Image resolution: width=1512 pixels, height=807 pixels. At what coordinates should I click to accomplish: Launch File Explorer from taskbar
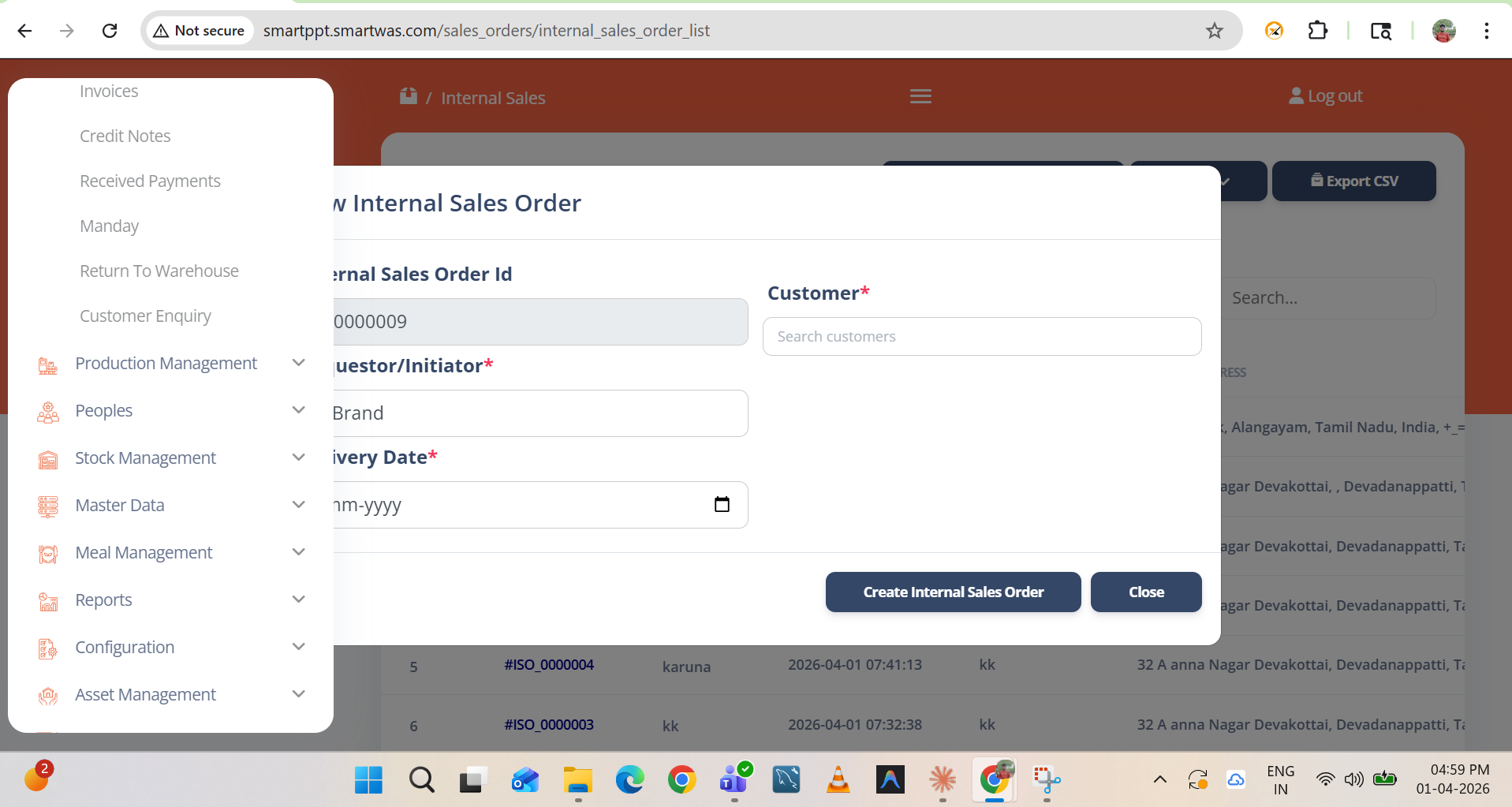click(578, 780)
